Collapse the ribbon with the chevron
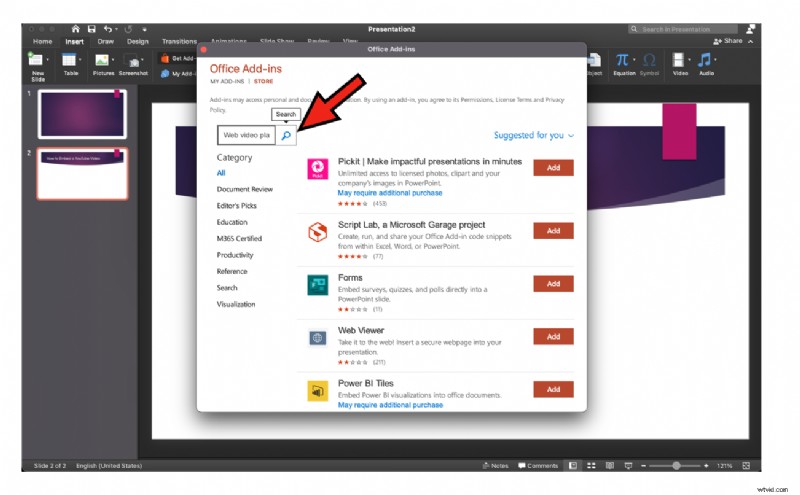This screenshot has width=800, height=495. (751, 41)
